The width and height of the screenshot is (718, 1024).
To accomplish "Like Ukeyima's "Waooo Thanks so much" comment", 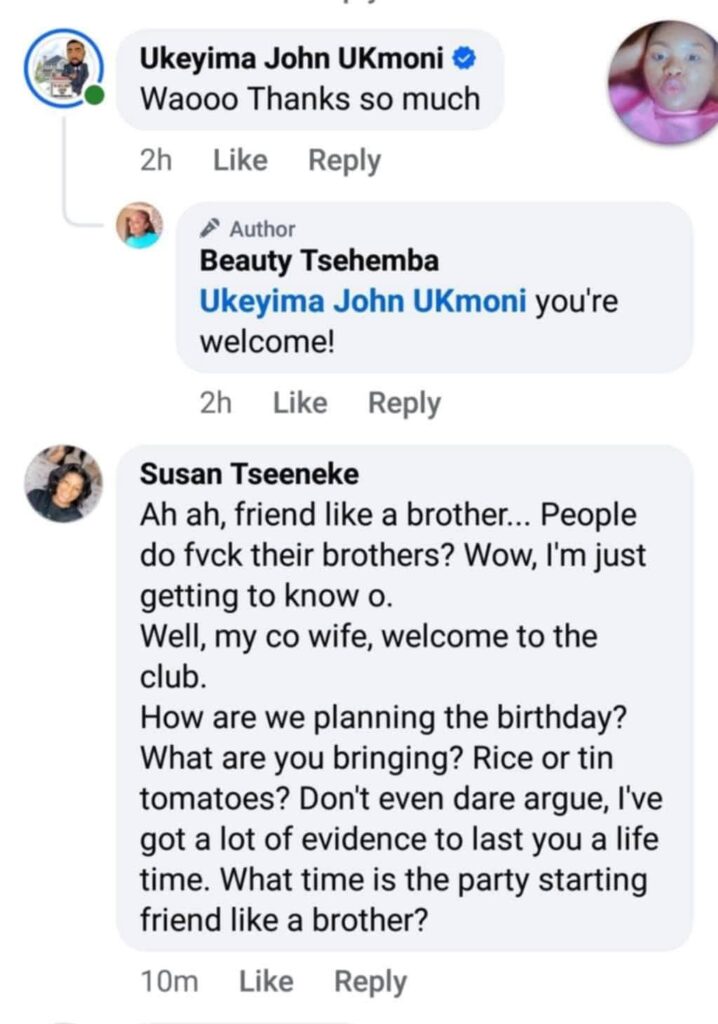I will pos(240,161).
